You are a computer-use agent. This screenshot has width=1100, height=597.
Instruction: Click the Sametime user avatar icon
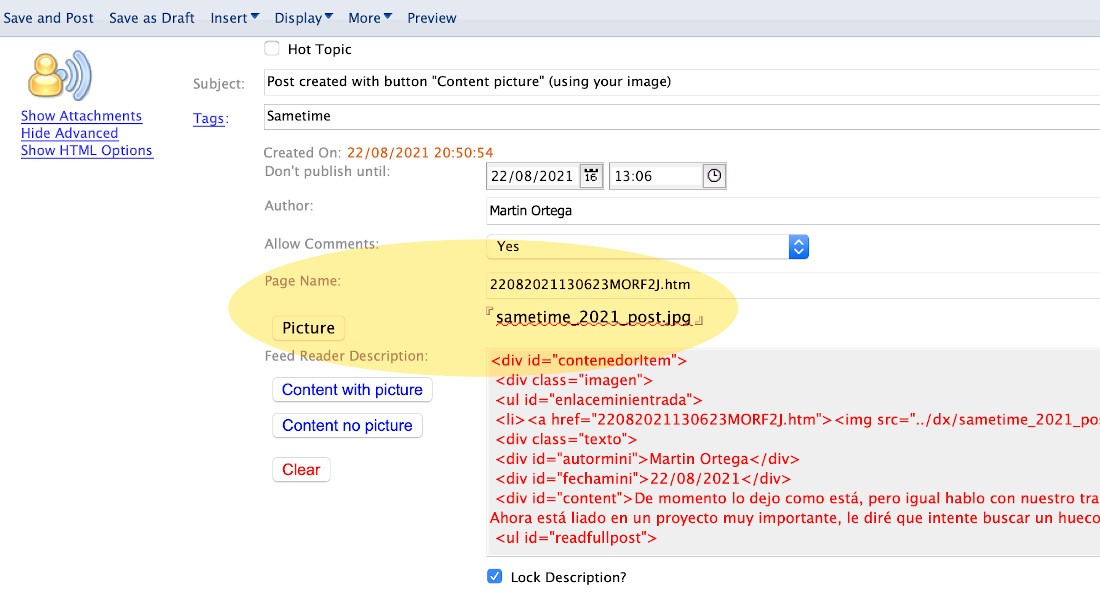60,76
